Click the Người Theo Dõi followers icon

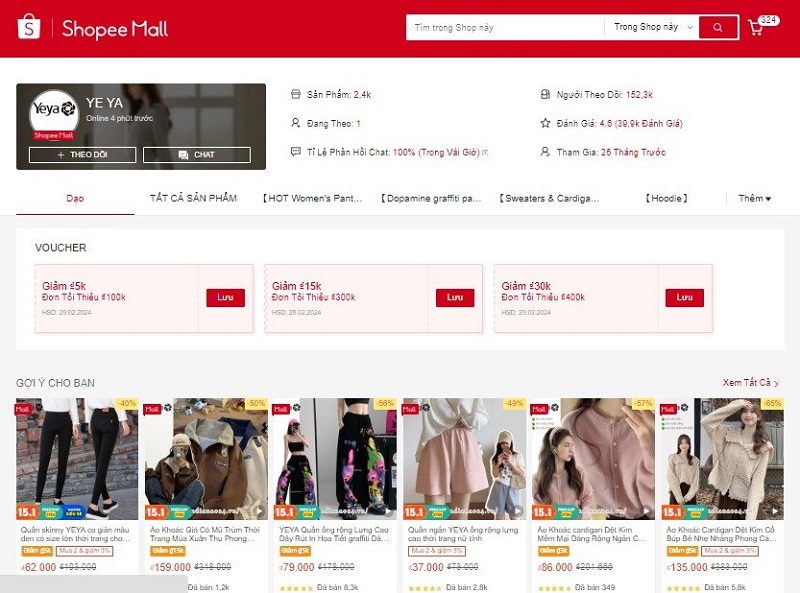coord(545,94)
